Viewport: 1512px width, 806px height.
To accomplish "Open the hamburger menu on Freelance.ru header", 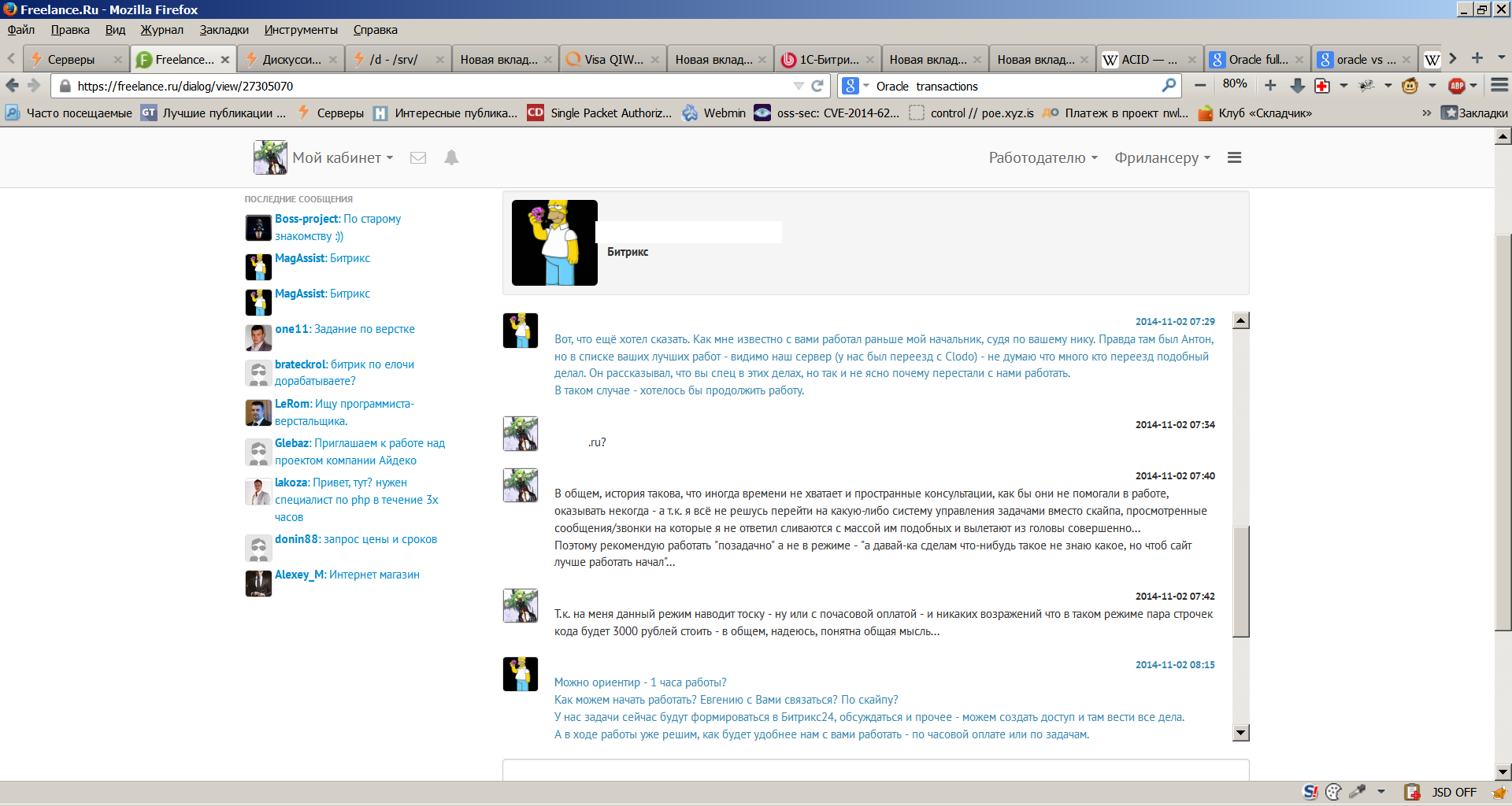I will [1234, 157].
